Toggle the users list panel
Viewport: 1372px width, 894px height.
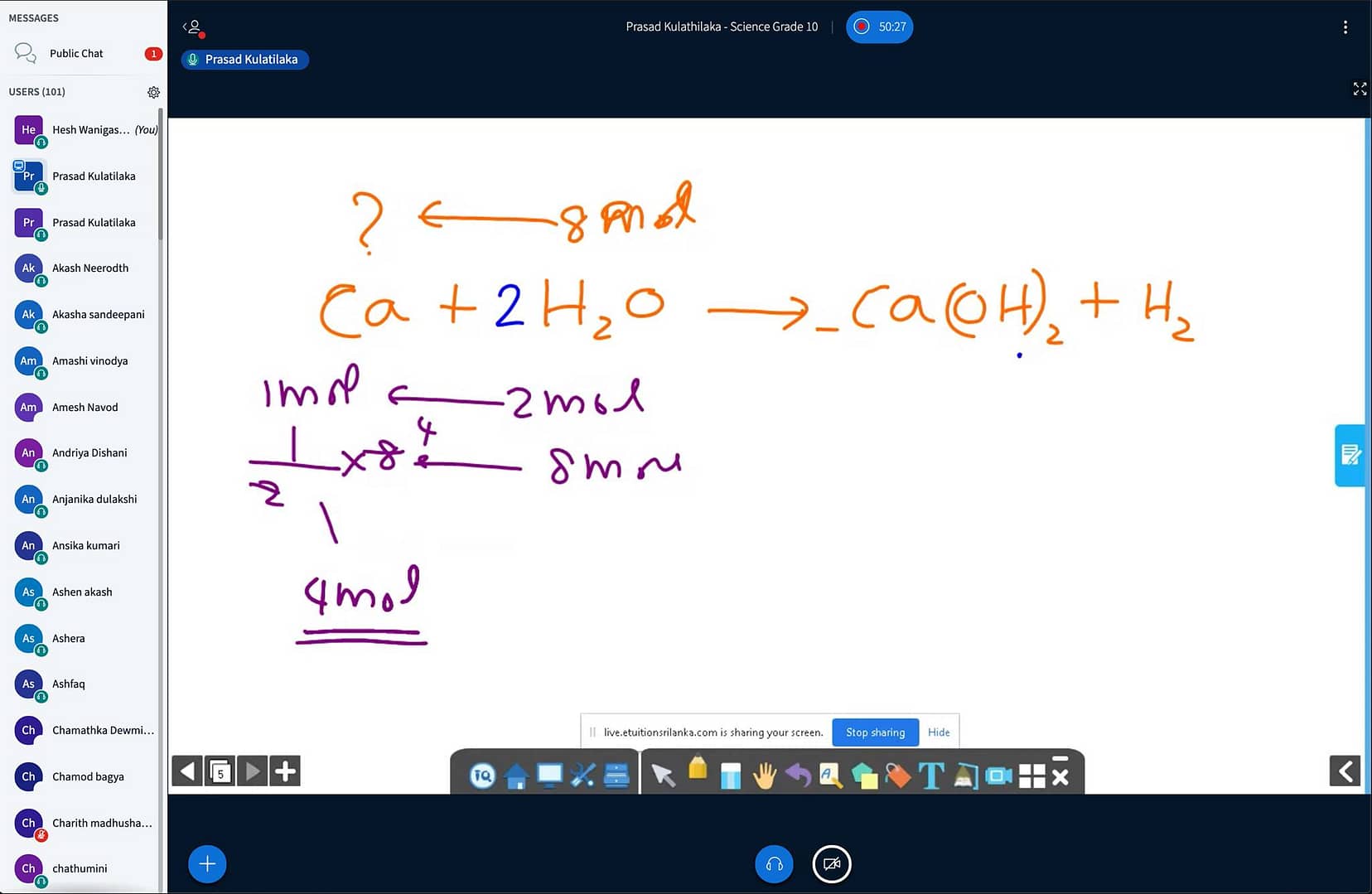click(193, 27)
